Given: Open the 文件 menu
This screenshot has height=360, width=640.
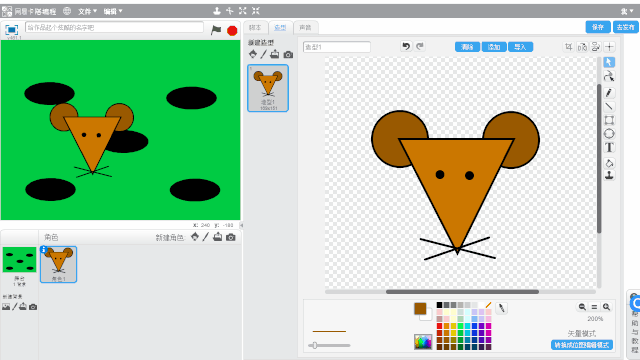Looking at the screenshot, I should coord(87,11).
